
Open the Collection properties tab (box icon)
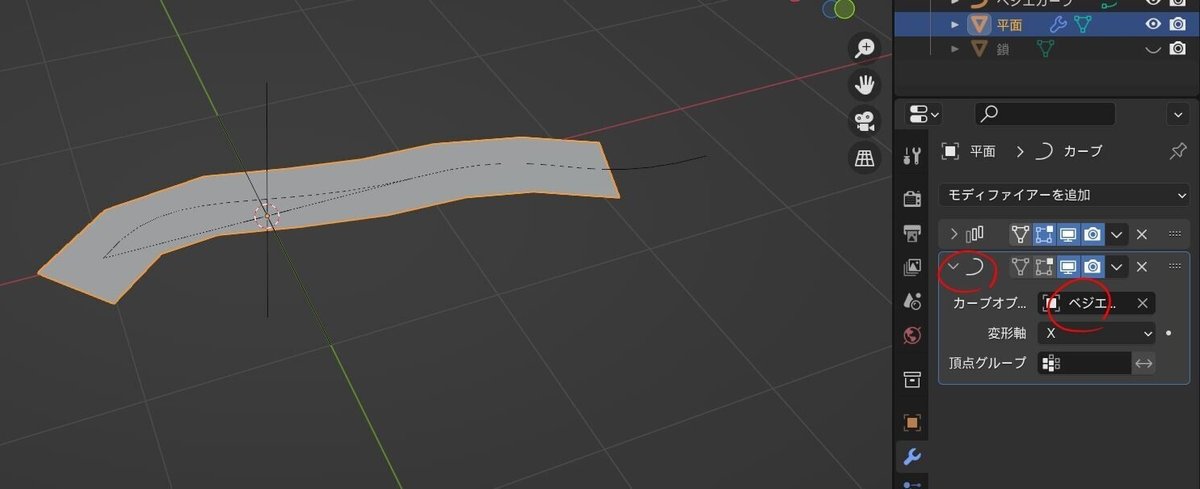point(912,379)
